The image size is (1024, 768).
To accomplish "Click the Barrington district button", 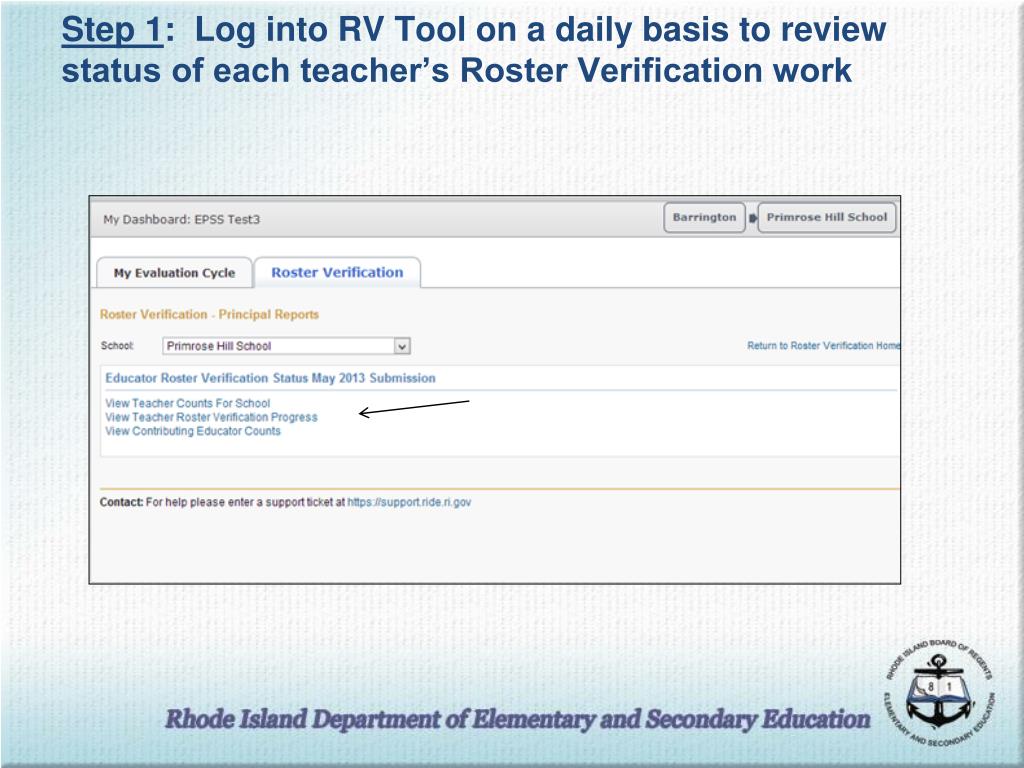I will (x=704, y=217).
